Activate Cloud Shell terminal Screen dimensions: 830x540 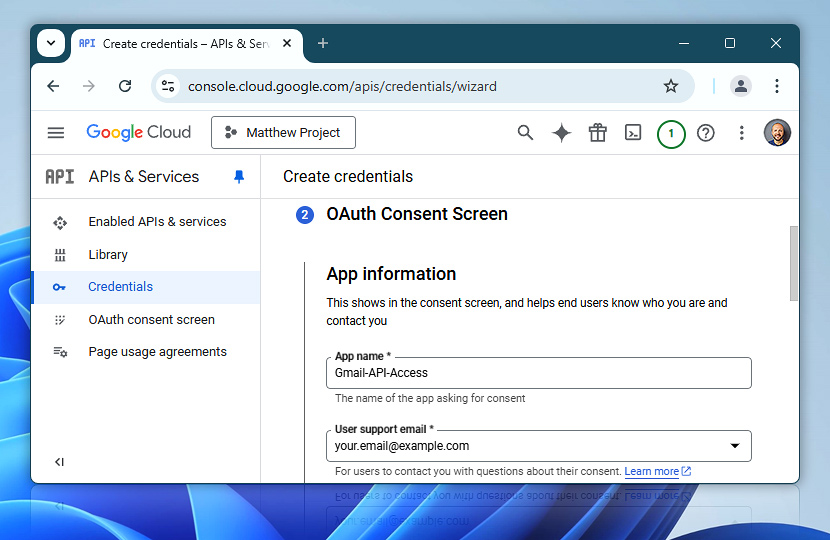(633, 132)
